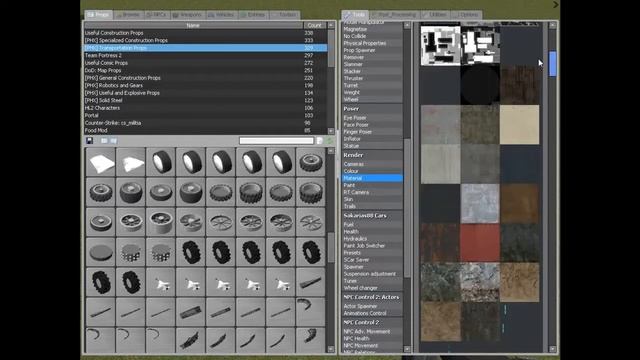This screenshot has height=360, width=640.
Task: Click the tools list scroll-up arrow
Action: point(407,25)
